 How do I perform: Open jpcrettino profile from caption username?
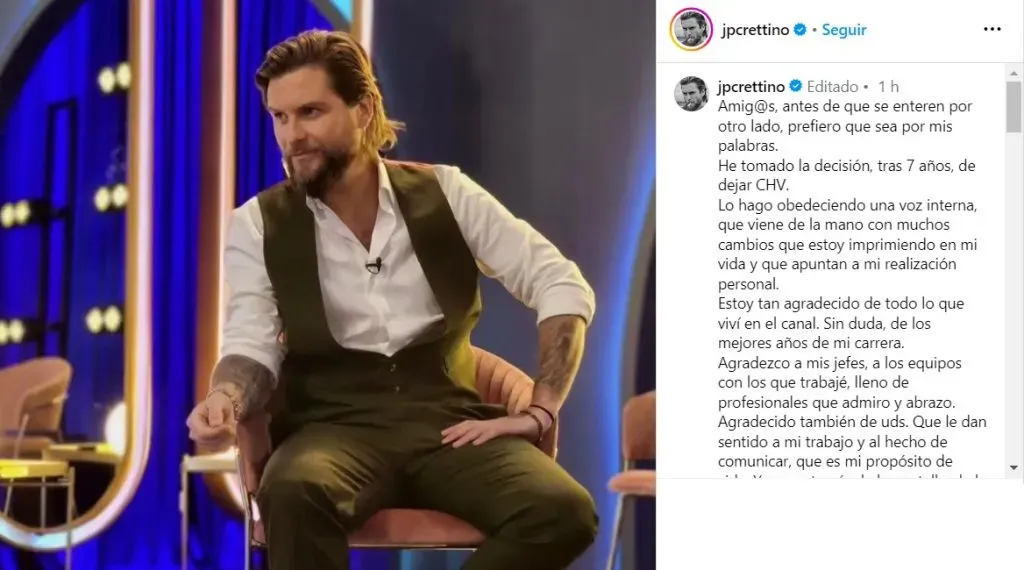pos(751,86)
